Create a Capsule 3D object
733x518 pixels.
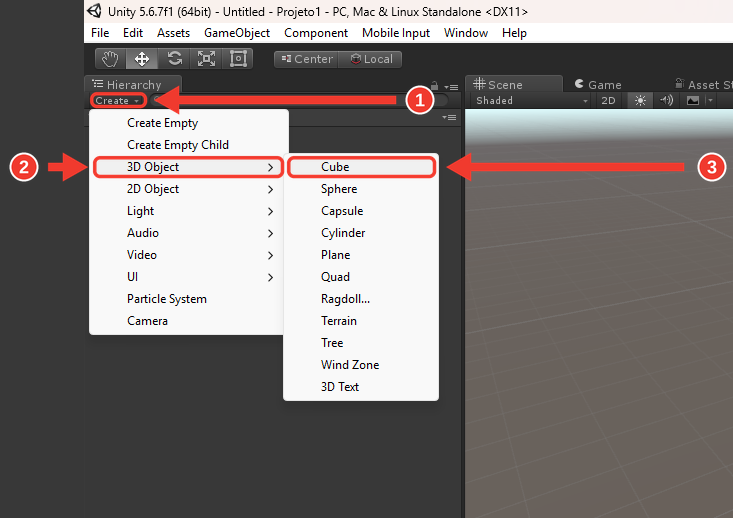tap(361, 211)
